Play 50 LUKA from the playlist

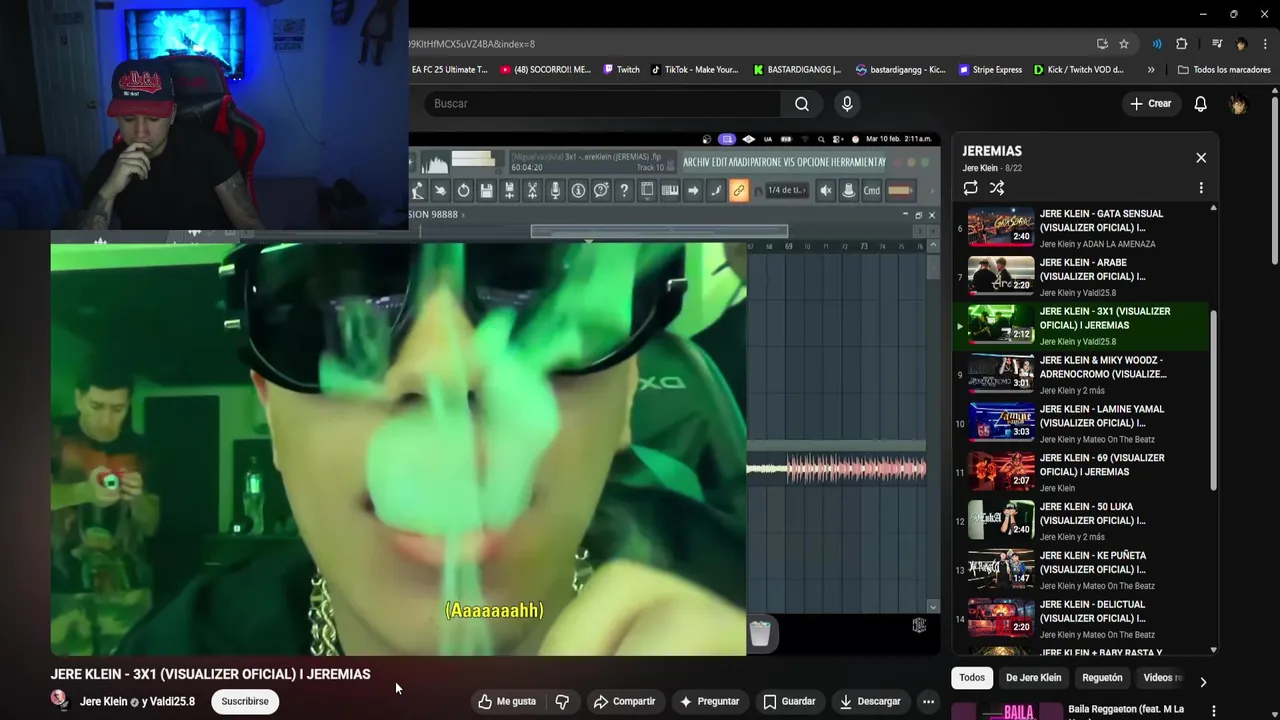point(1080,521)
